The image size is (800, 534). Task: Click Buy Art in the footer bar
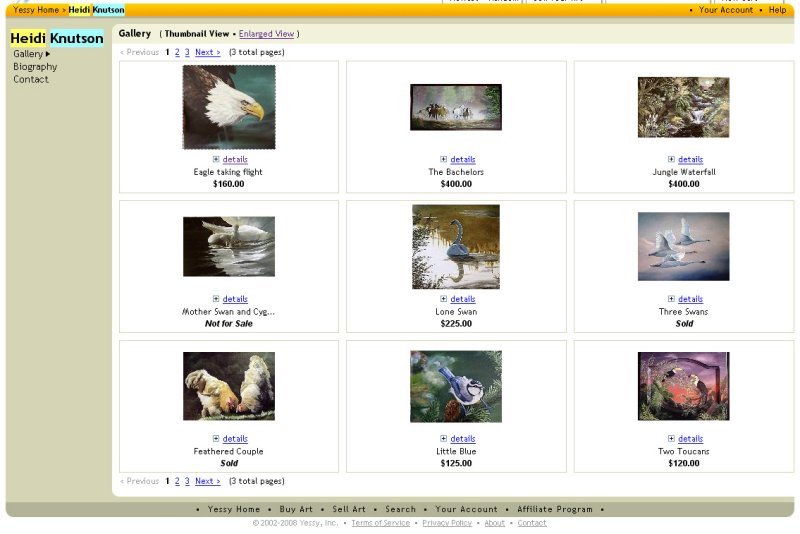(x=296, y=509)
